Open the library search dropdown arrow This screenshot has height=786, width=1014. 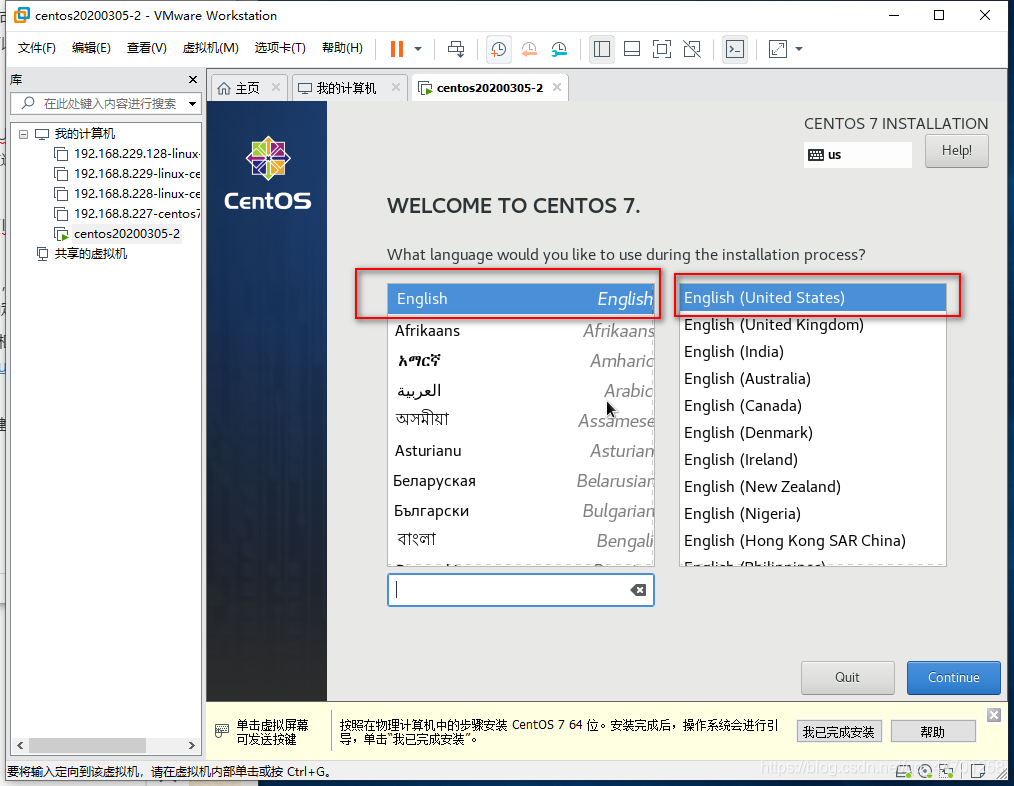(x=193, y=104)
